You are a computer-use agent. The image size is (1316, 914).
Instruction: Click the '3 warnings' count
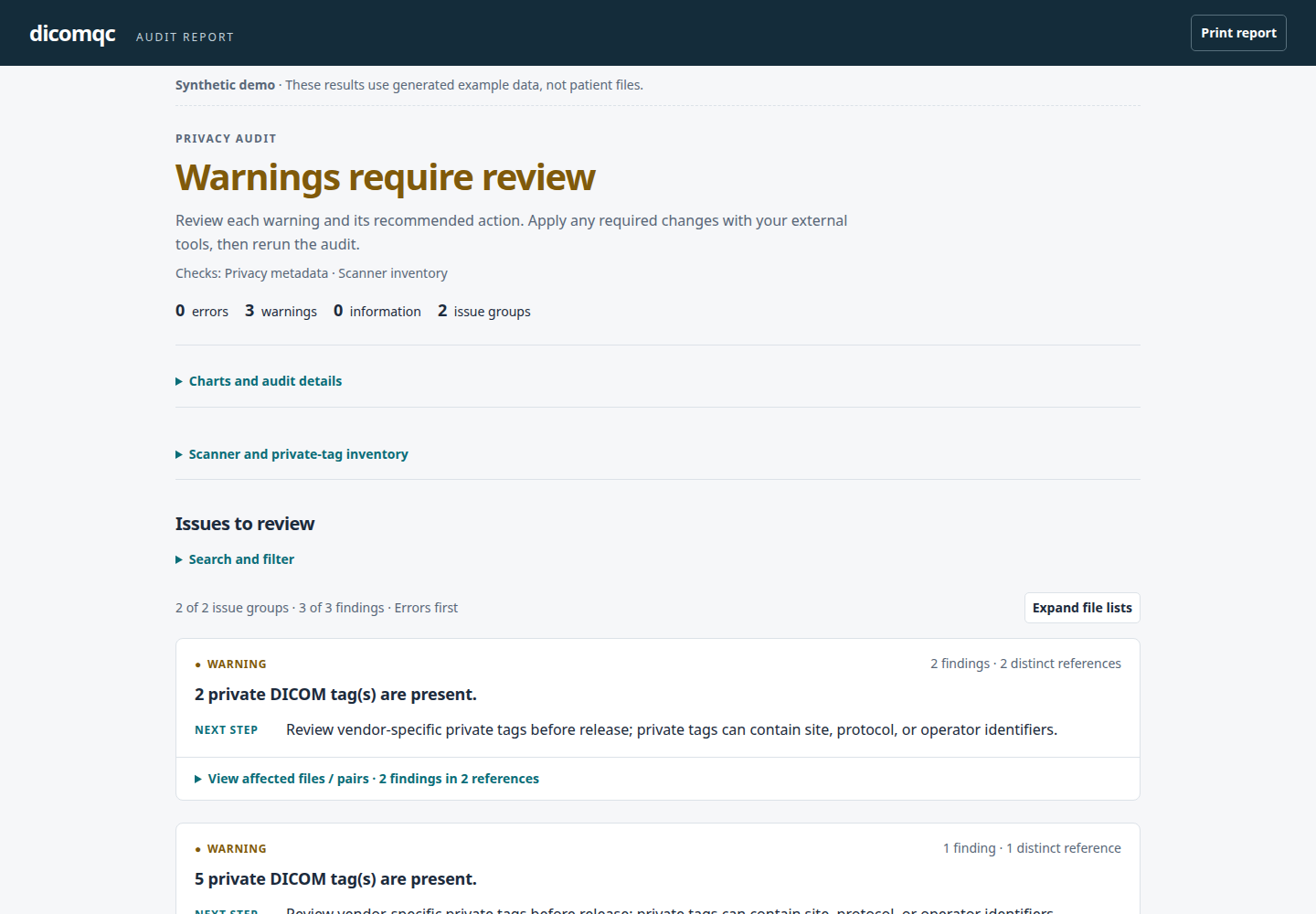281,312
